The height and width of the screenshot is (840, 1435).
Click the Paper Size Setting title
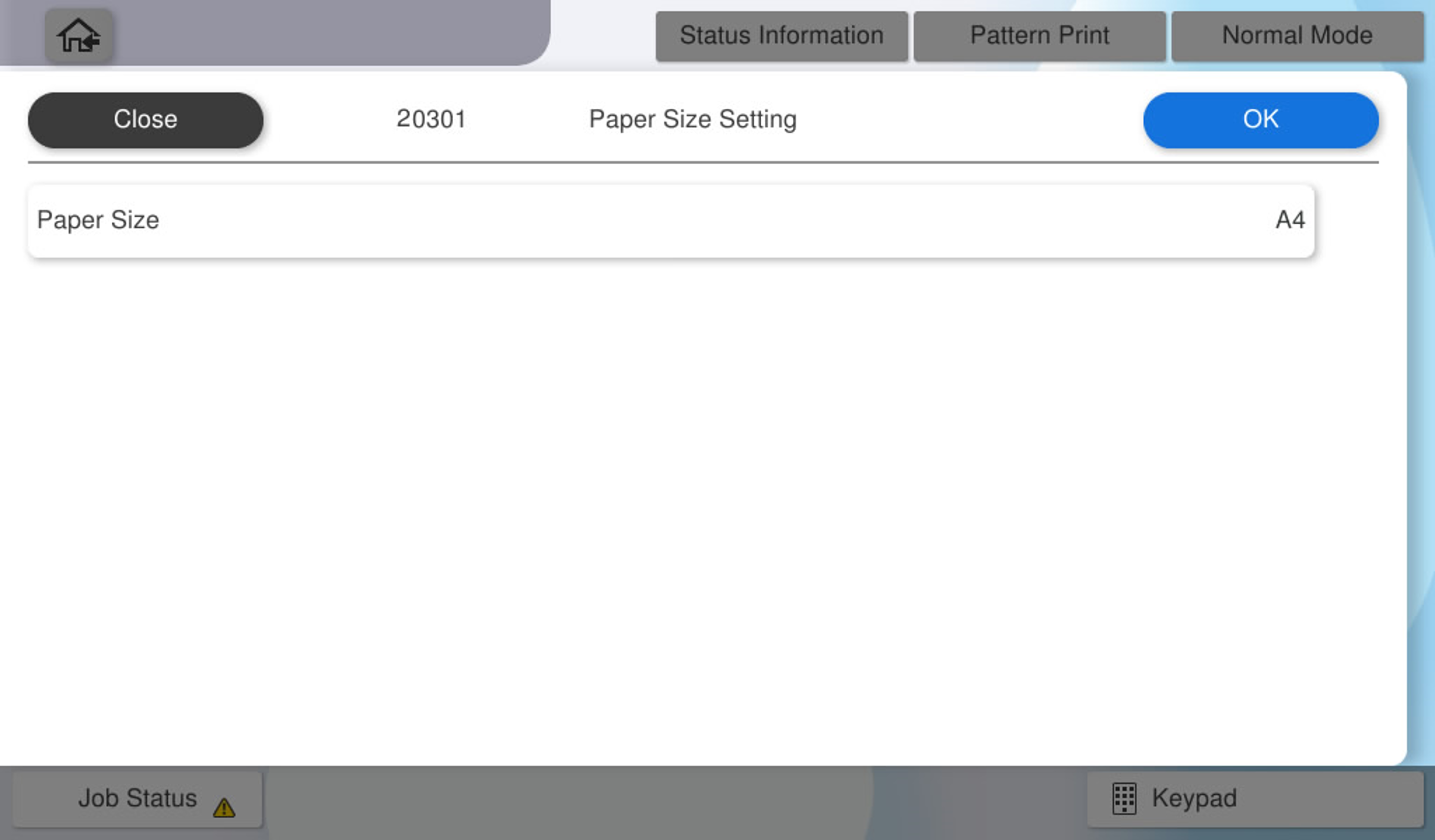tap(692, 119)
